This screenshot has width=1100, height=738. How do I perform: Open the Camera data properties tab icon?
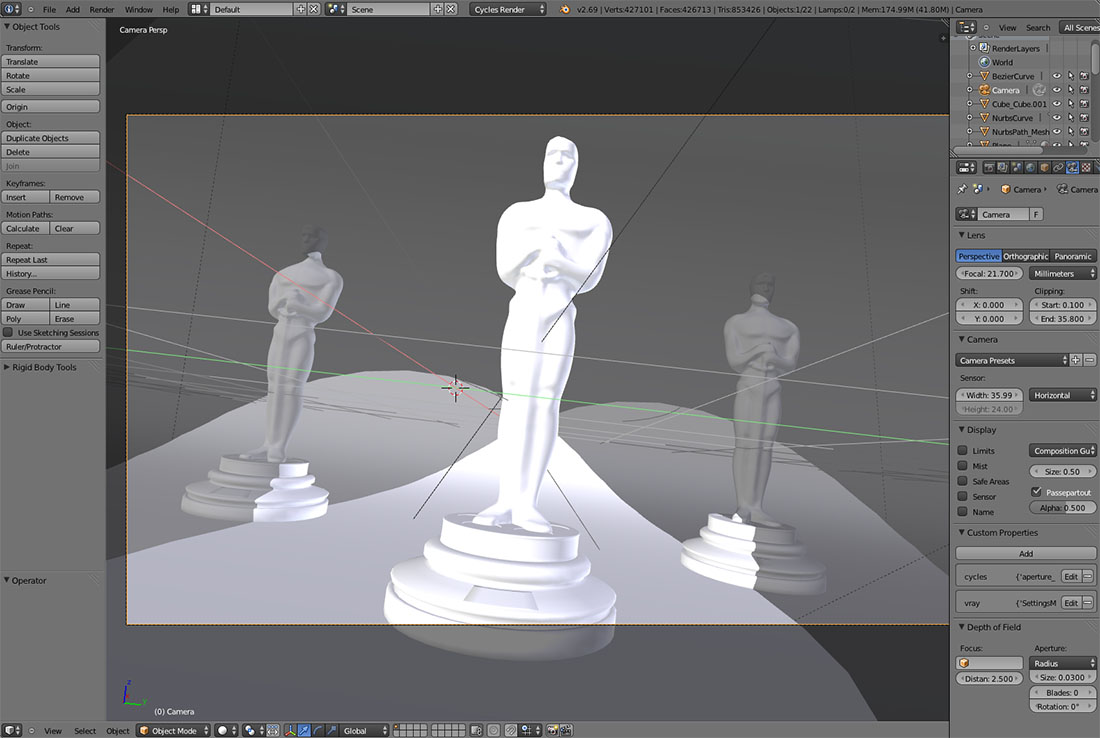pyautogui.click(x=1072, y=168)
